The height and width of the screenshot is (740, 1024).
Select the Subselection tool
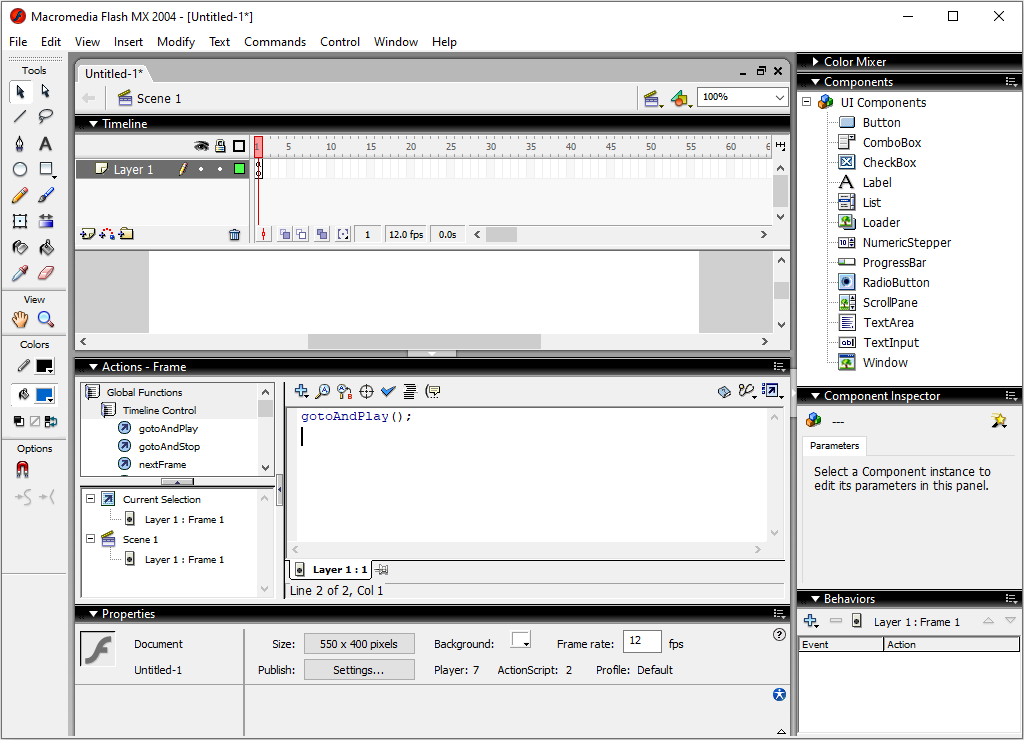[45, 91]
